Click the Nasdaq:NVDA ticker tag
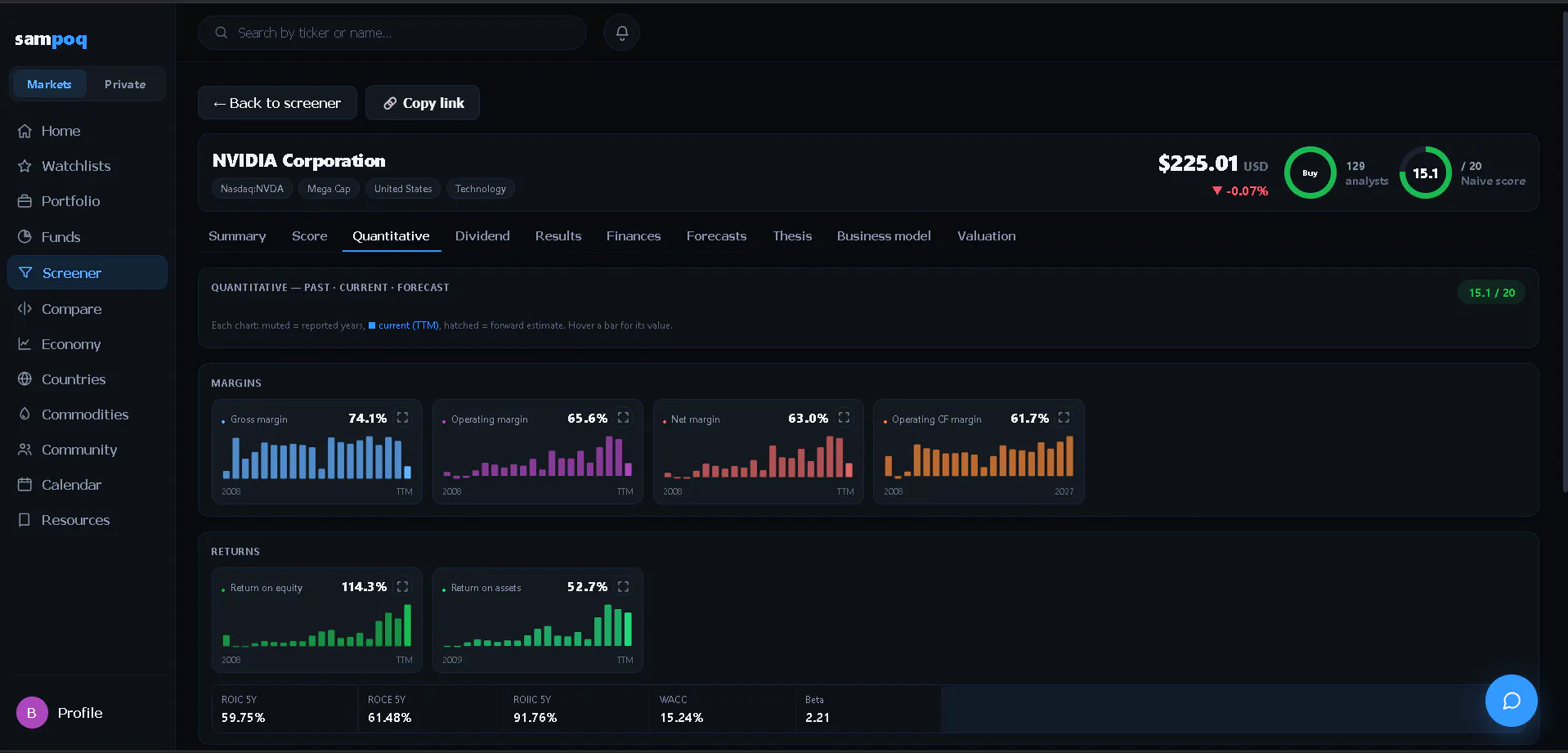 [x=252, y=189]
